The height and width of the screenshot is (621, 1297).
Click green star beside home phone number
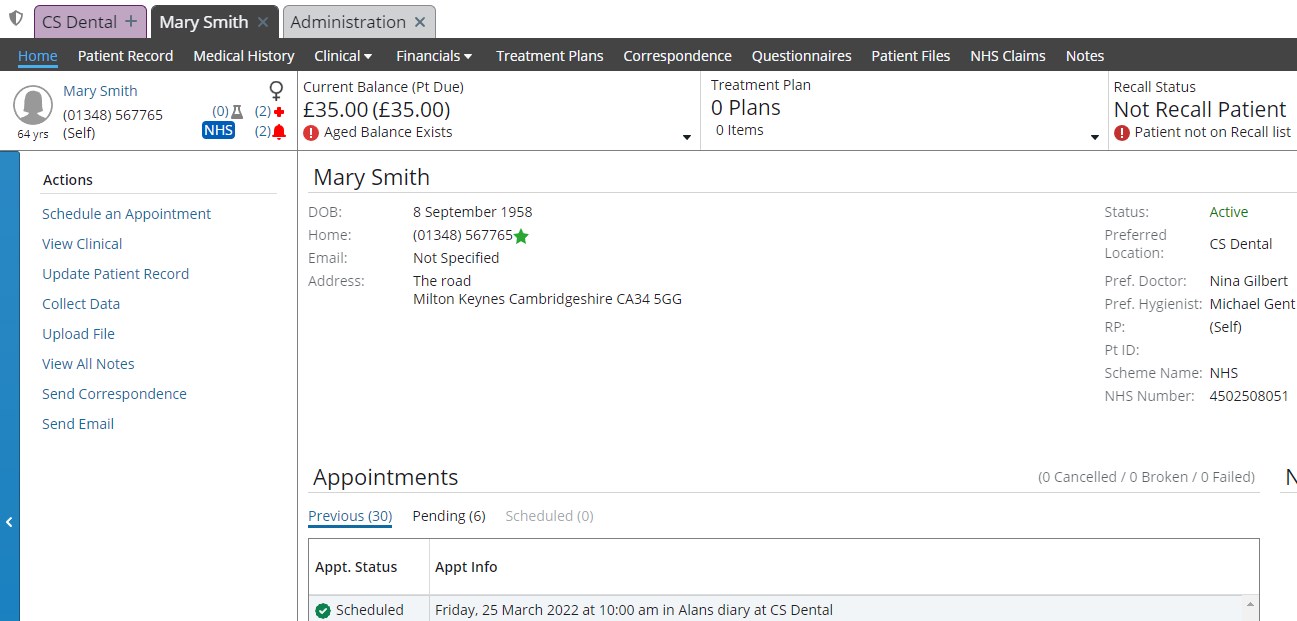521,236
